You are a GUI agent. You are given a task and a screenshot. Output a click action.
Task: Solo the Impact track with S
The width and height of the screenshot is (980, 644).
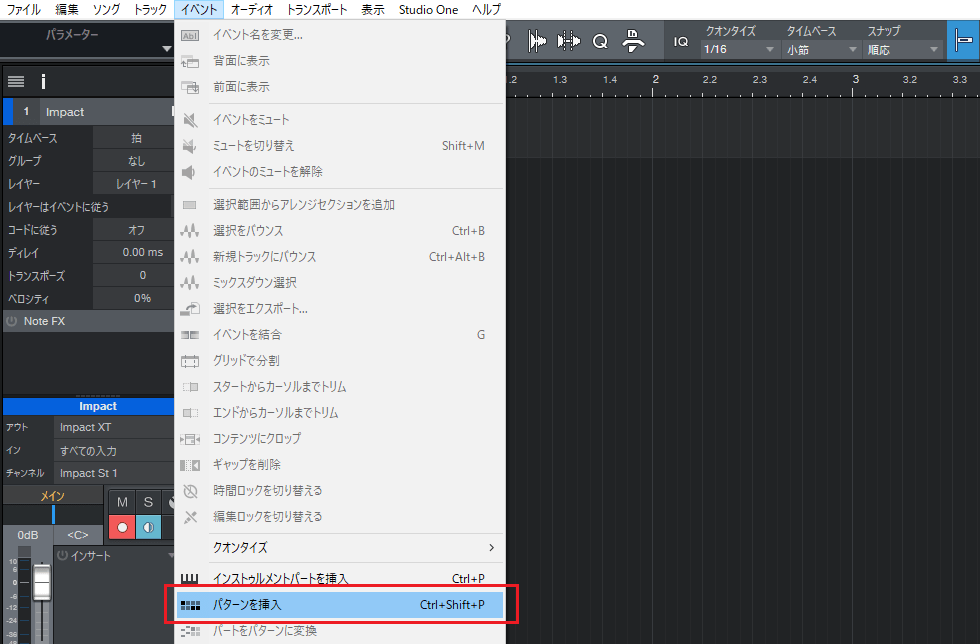[148, 501]
